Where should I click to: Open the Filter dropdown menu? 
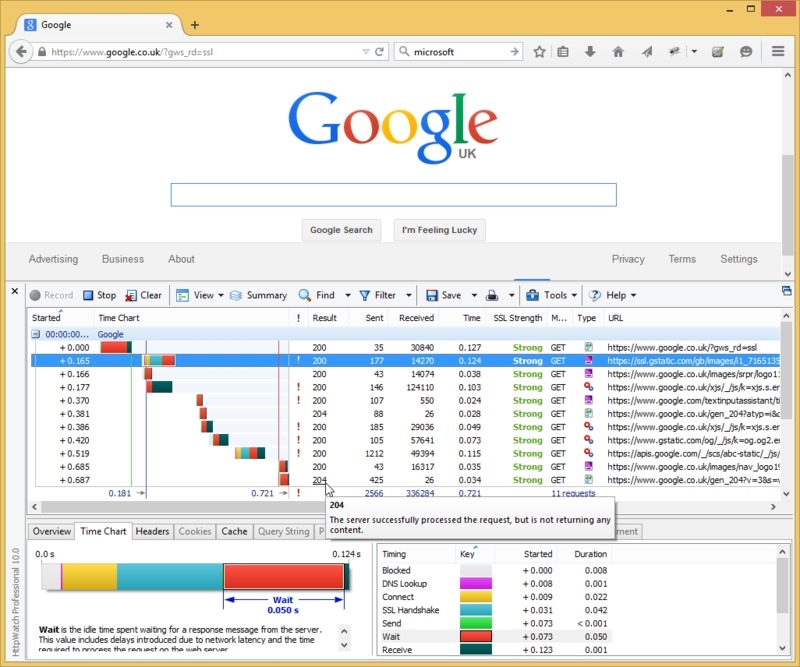384,295
